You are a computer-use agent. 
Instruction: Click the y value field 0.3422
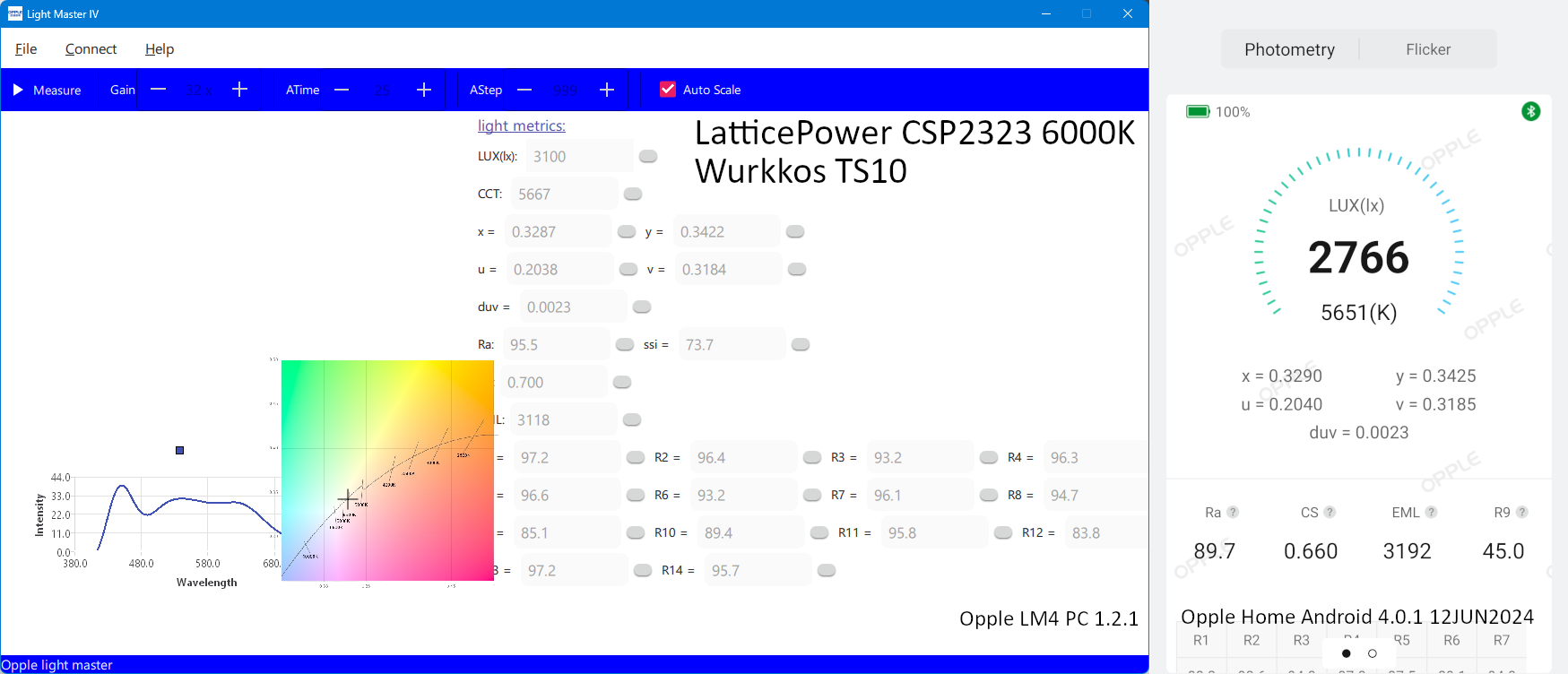pos(726,231)
